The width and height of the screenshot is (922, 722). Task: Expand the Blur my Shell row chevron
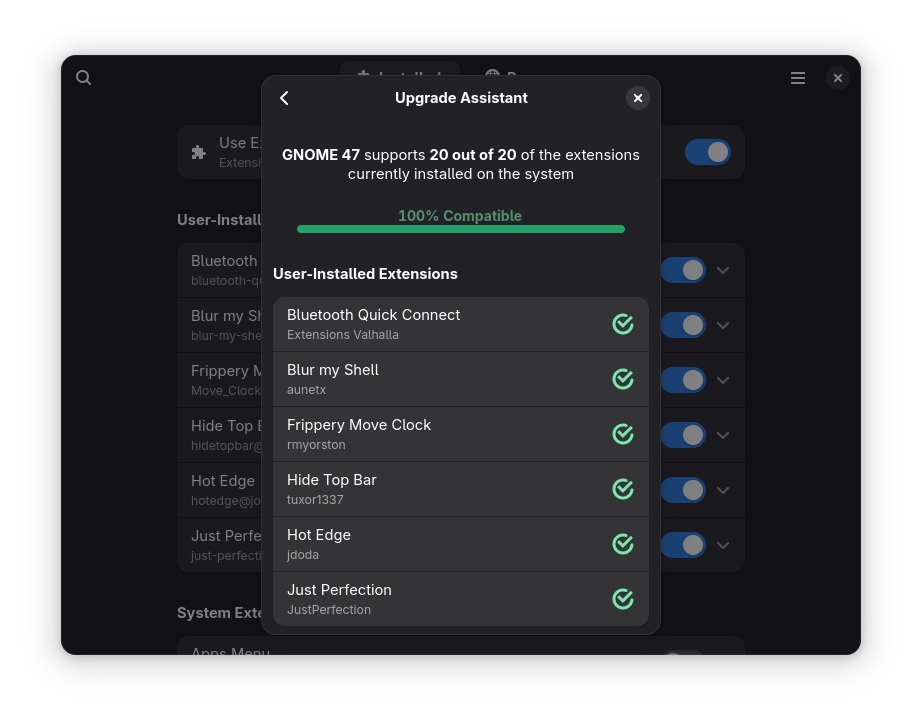[x=723, y=325]
